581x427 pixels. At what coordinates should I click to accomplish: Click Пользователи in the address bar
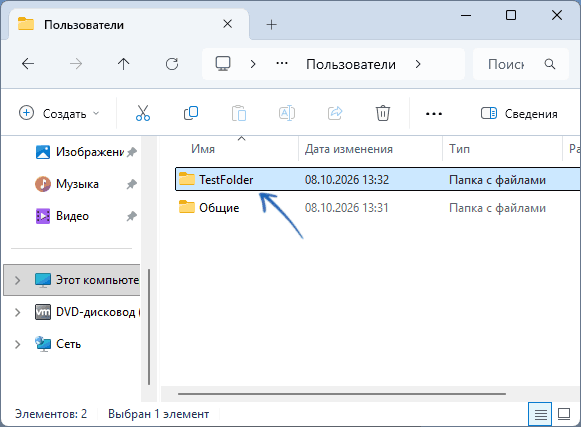click(351, 64)
